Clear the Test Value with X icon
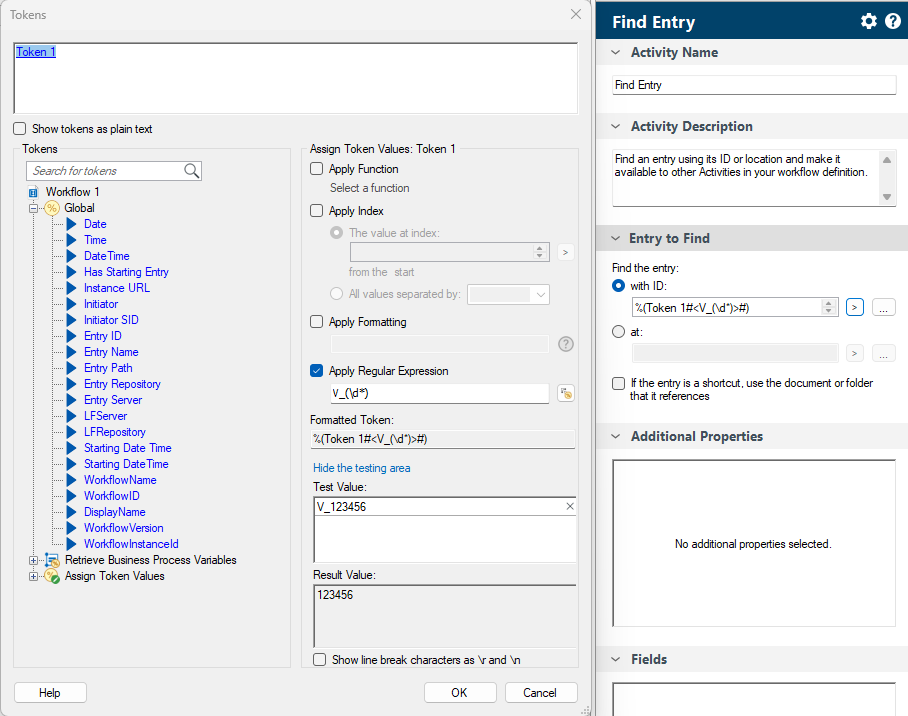 coord(570,507)
